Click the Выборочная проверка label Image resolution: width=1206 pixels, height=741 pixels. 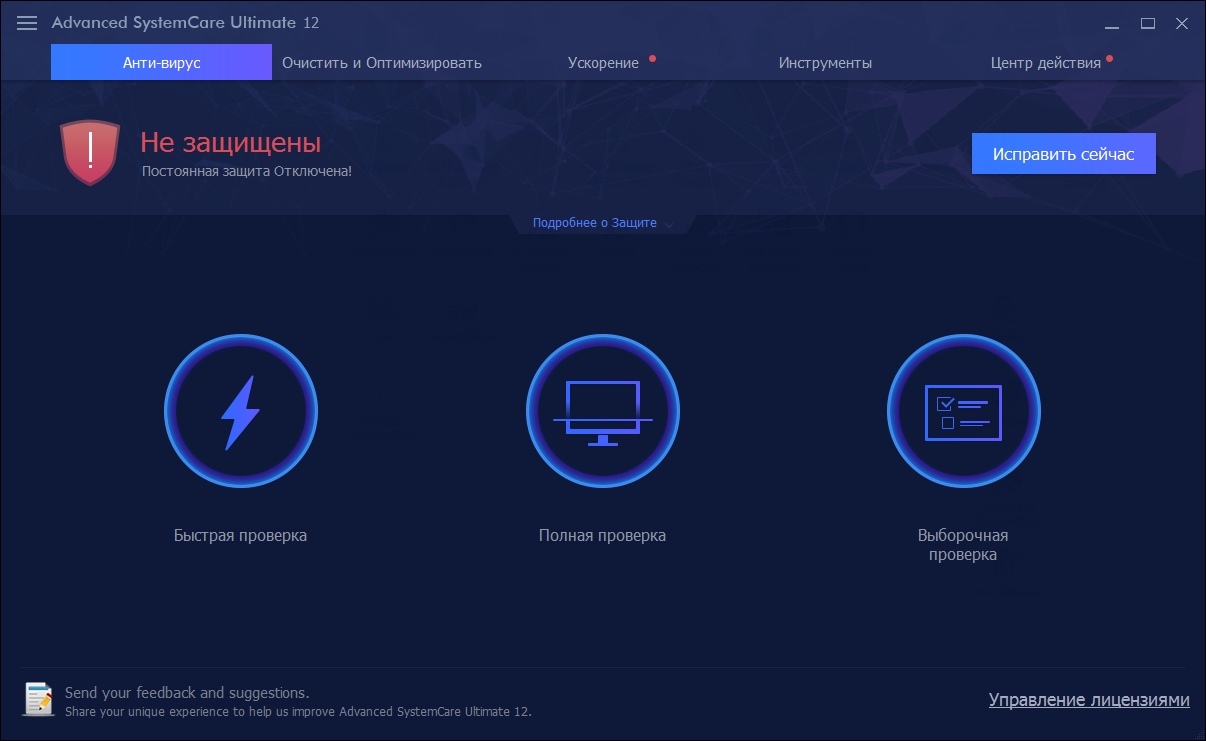pyautogui.click(x=963, y=545)
